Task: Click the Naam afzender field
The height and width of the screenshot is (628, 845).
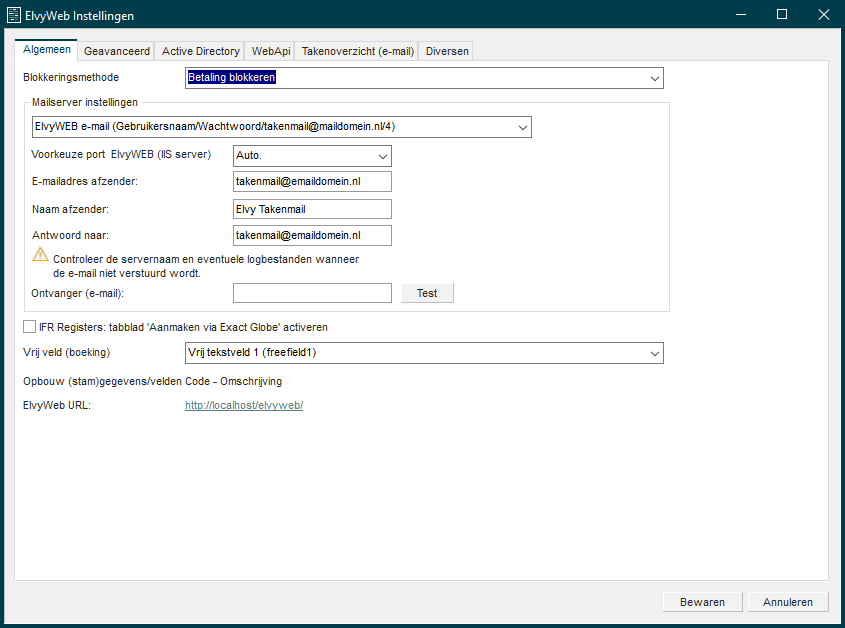Action: pos(312,209)
